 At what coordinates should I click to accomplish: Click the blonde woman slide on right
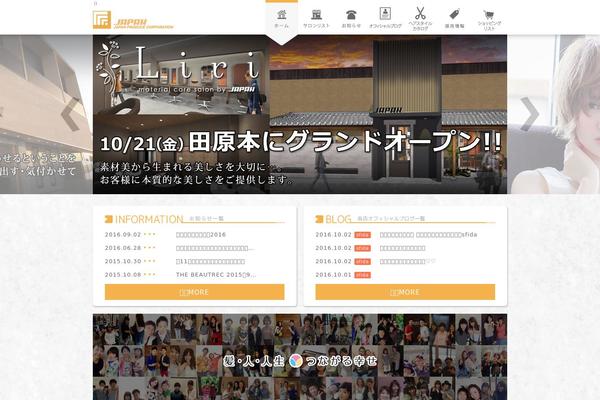click(554, 114)
